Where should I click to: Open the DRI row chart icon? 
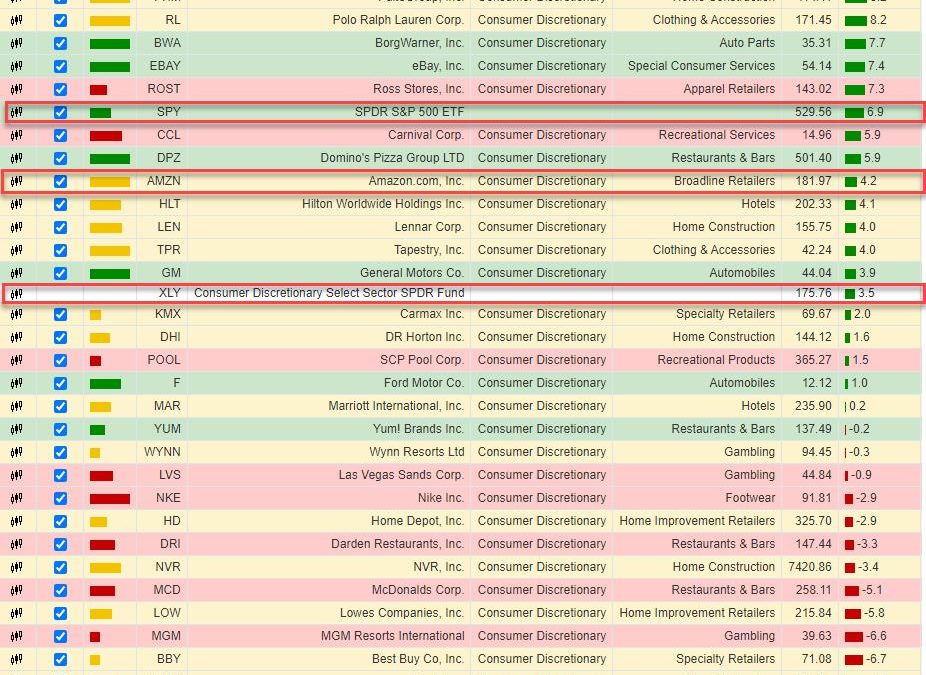tap(17, 544)
